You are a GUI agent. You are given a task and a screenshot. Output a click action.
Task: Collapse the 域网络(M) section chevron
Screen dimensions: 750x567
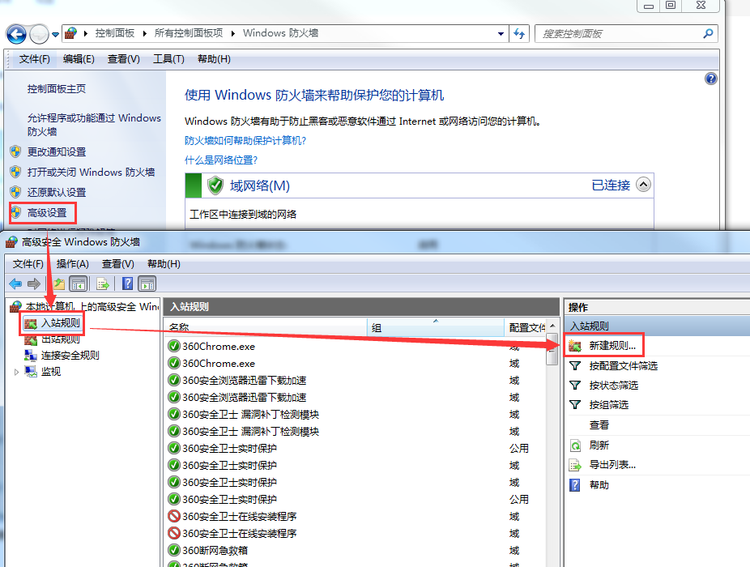[x=643, y=185]
